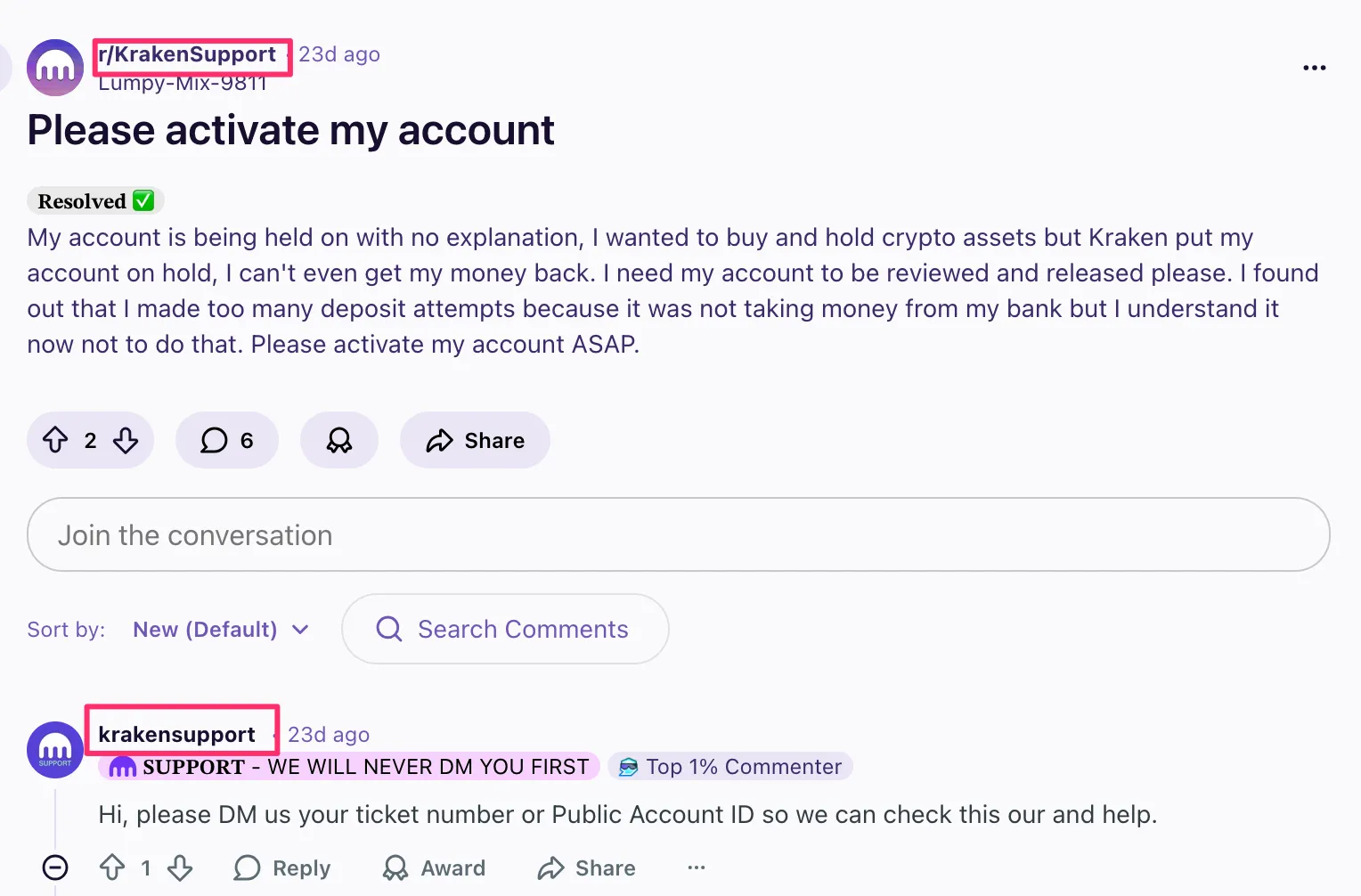Image resolution: width=1361 pixels, height=896 pixels.
Task: Reply to the krakensupport comment
Action: point(282,867)
